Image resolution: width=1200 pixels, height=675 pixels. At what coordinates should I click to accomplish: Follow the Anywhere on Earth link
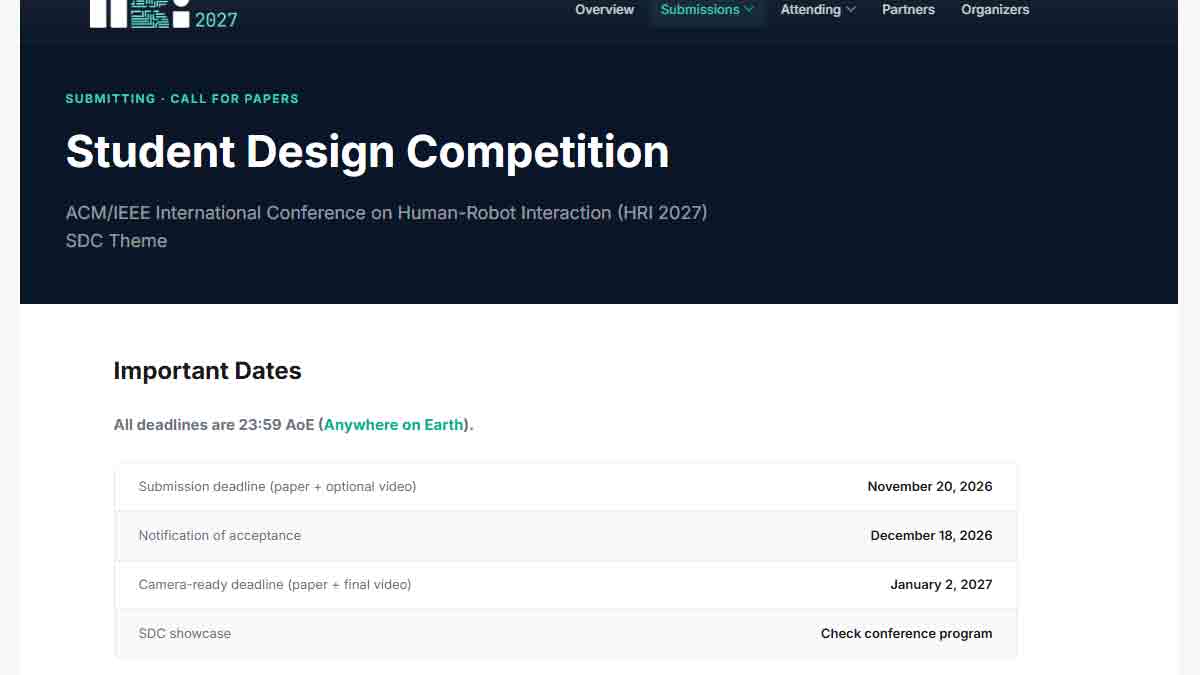coord(394,425)
